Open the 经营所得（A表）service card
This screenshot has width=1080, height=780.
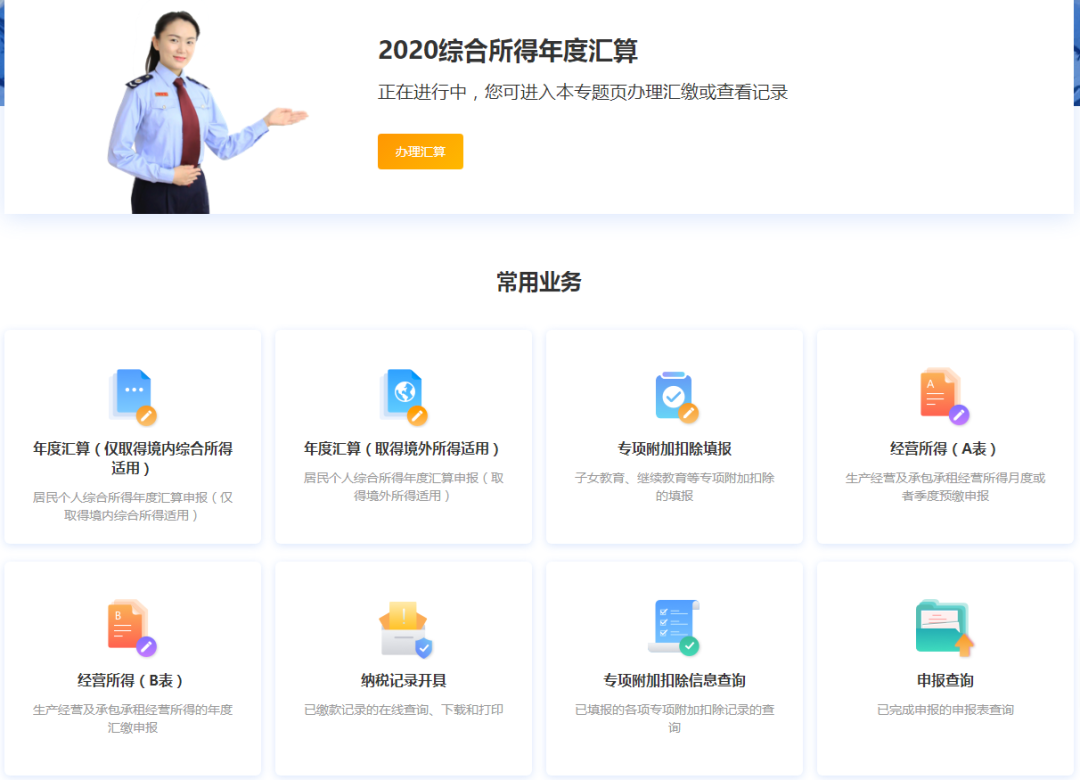tap(944, 437)
